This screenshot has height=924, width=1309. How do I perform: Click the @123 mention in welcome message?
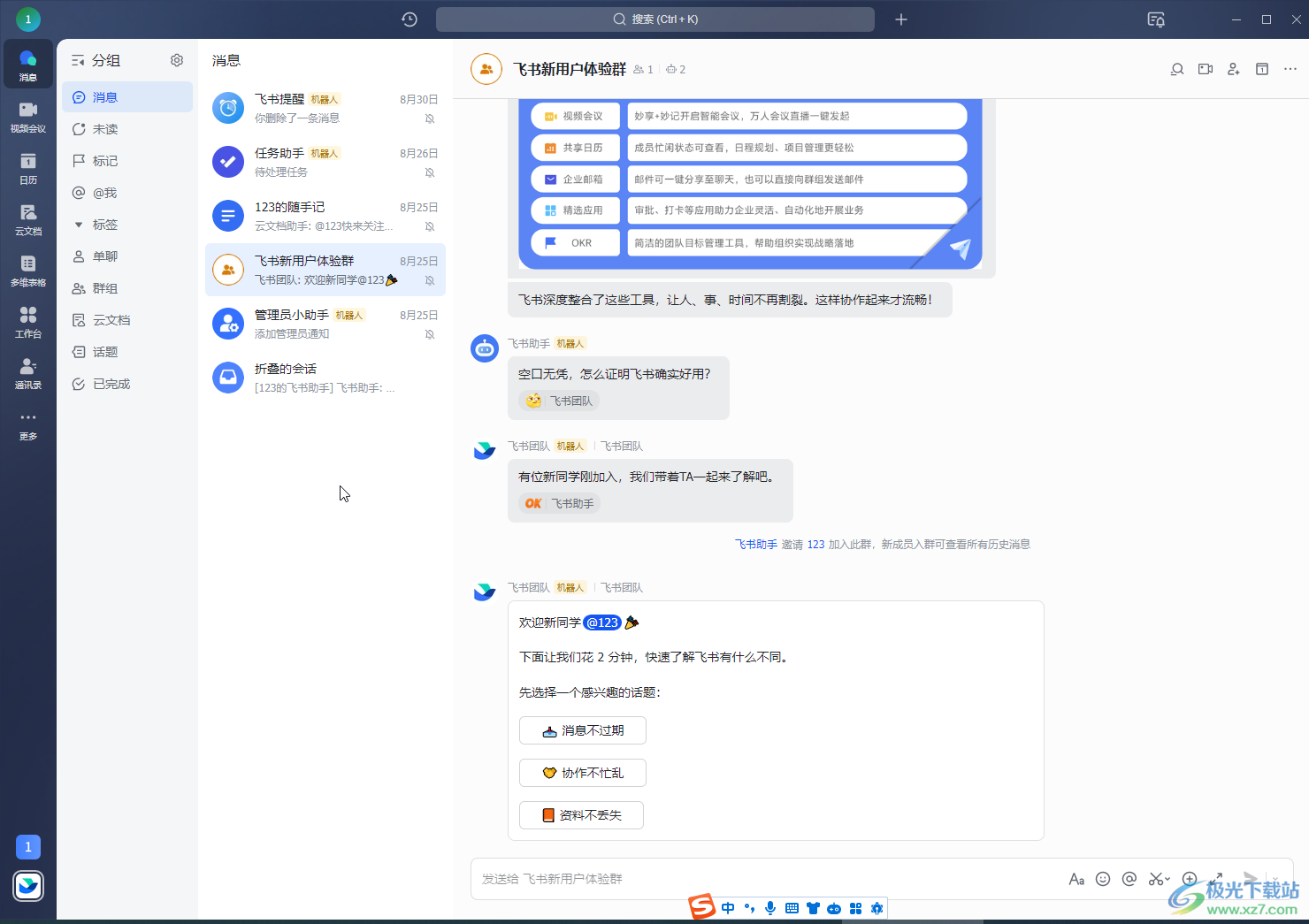coord(602,622)
